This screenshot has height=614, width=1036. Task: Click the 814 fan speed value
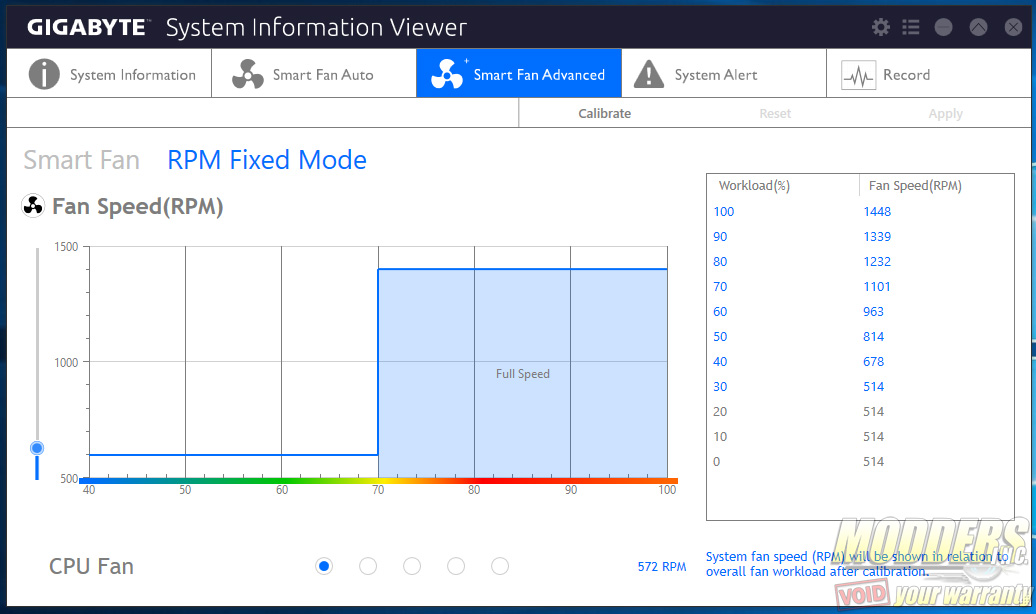tap(873, 337)
